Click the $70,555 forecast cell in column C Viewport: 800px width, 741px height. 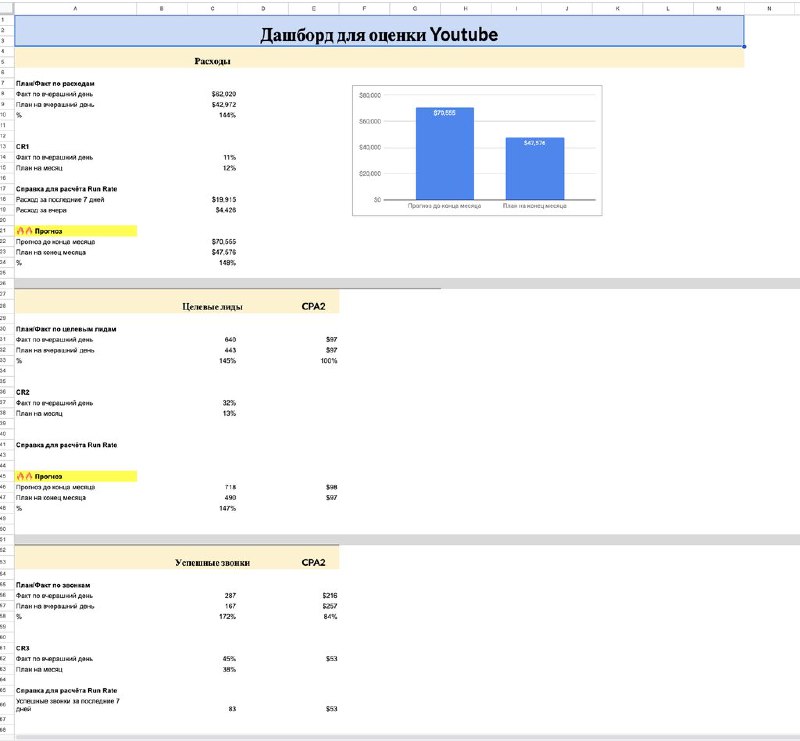point(223,242)
